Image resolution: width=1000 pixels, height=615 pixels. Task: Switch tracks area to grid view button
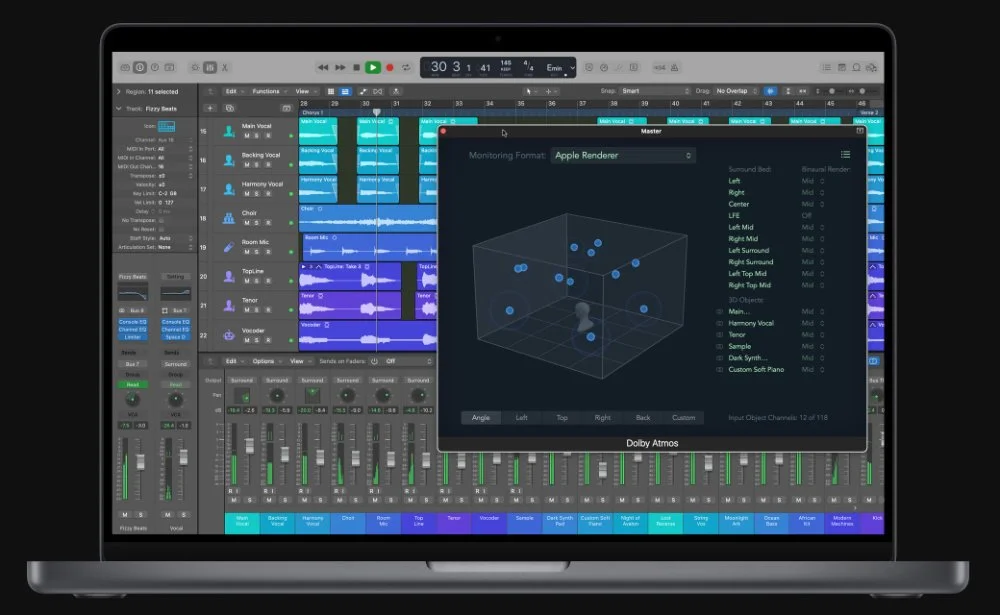331,91
